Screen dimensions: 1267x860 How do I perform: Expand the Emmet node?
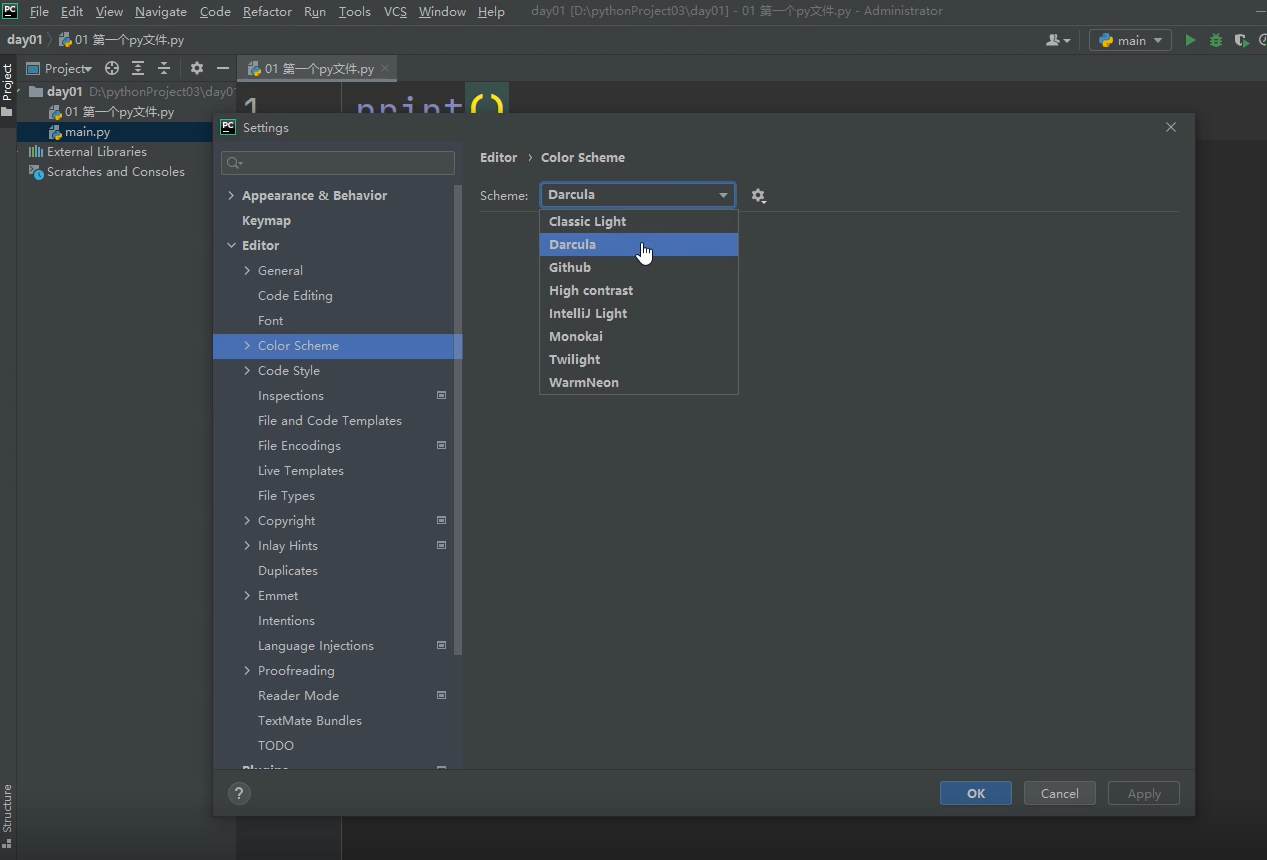[247, 595]
